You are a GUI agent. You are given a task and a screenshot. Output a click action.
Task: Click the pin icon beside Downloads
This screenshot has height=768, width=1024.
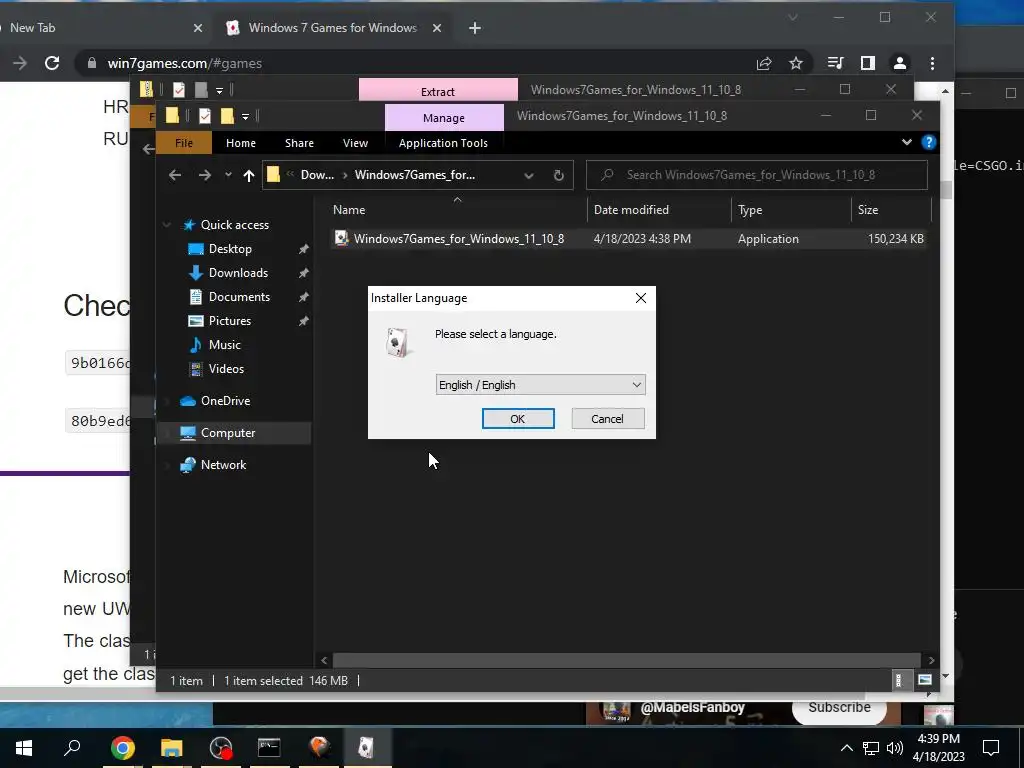click(x=303, y=273)
